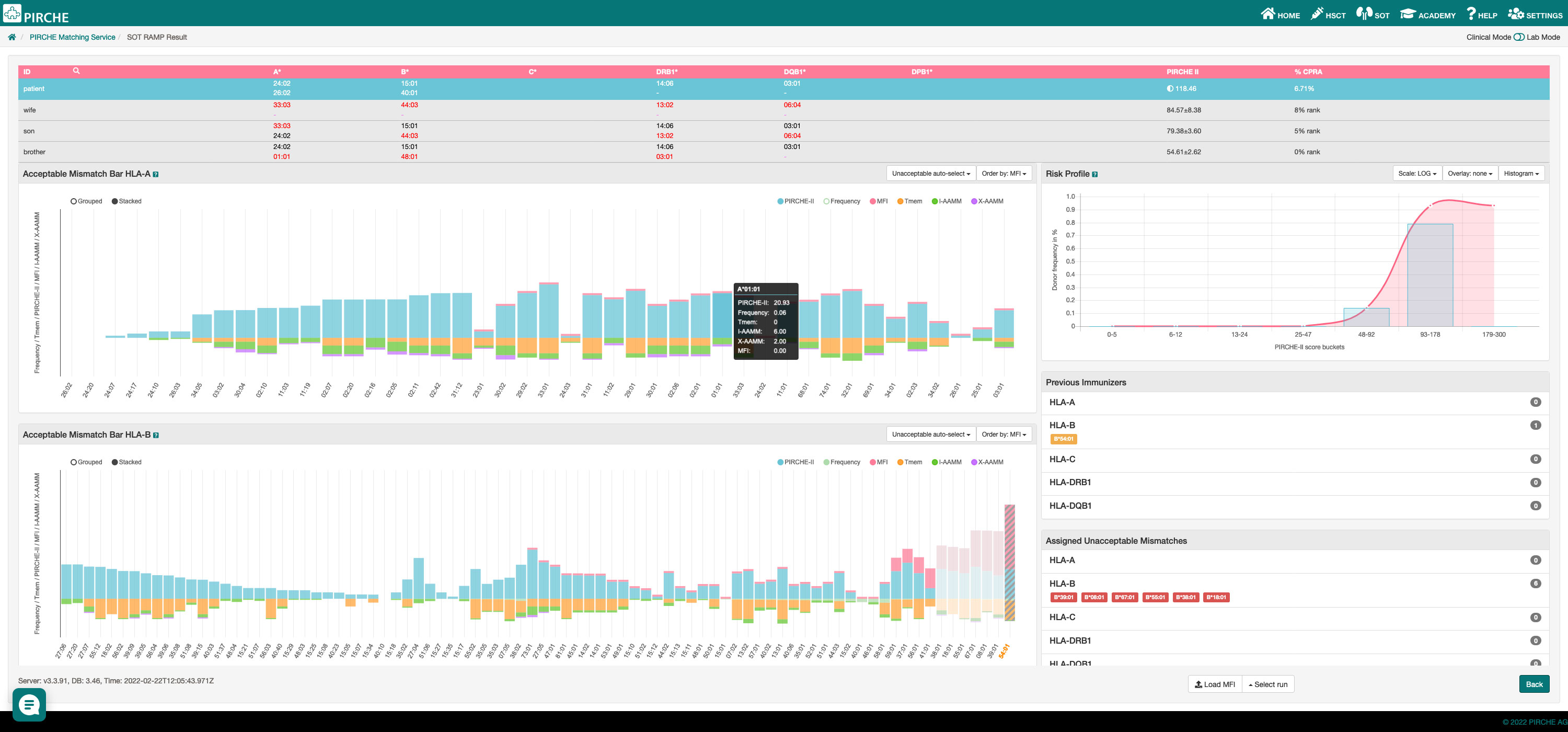Open the Select run dropup
Viewport: 1568px width, 732px height.
pyautogui.click(x=1268, y=684)
